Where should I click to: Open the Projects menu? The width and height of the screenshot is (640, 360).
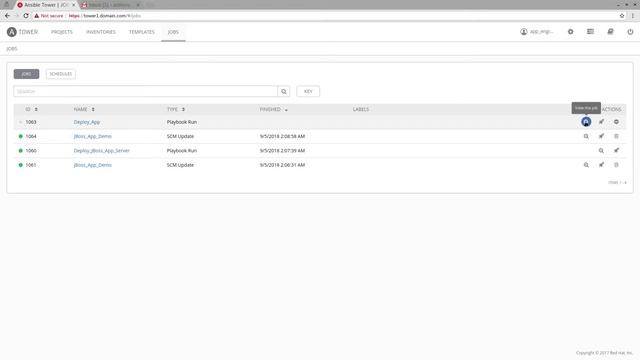[62, 32]
